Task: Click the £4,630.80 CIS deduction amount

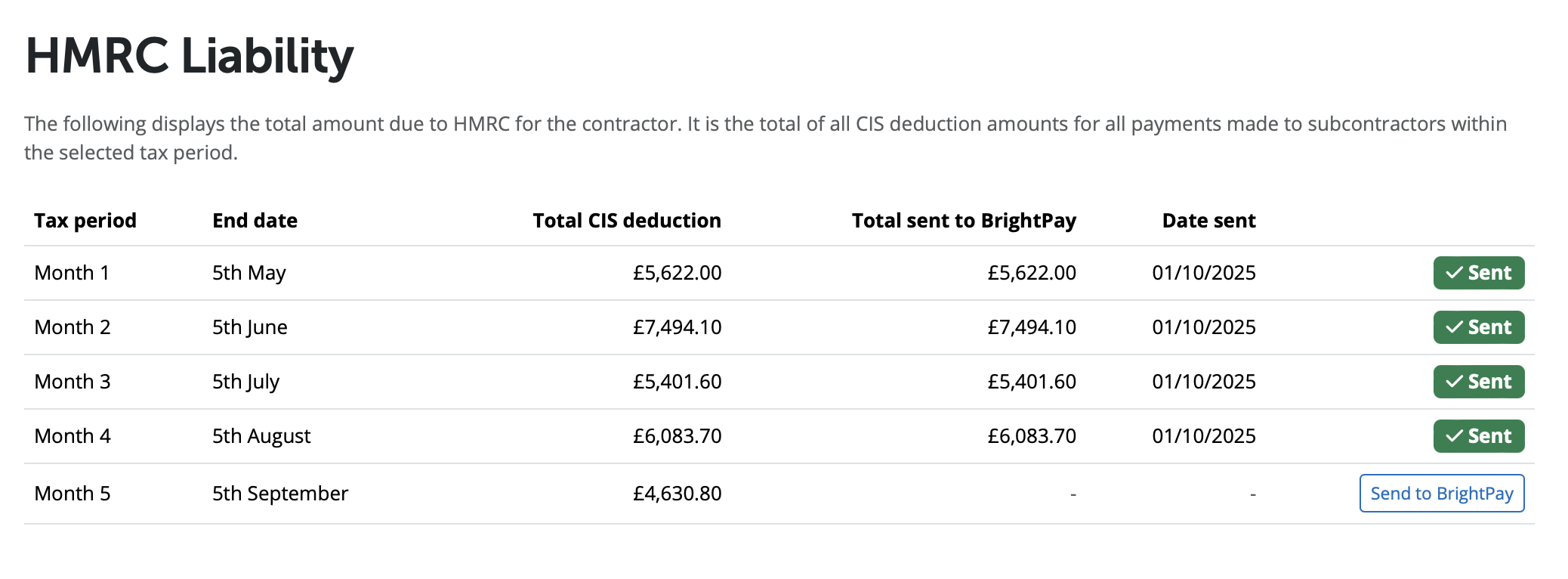Action: tap(677, 494)
